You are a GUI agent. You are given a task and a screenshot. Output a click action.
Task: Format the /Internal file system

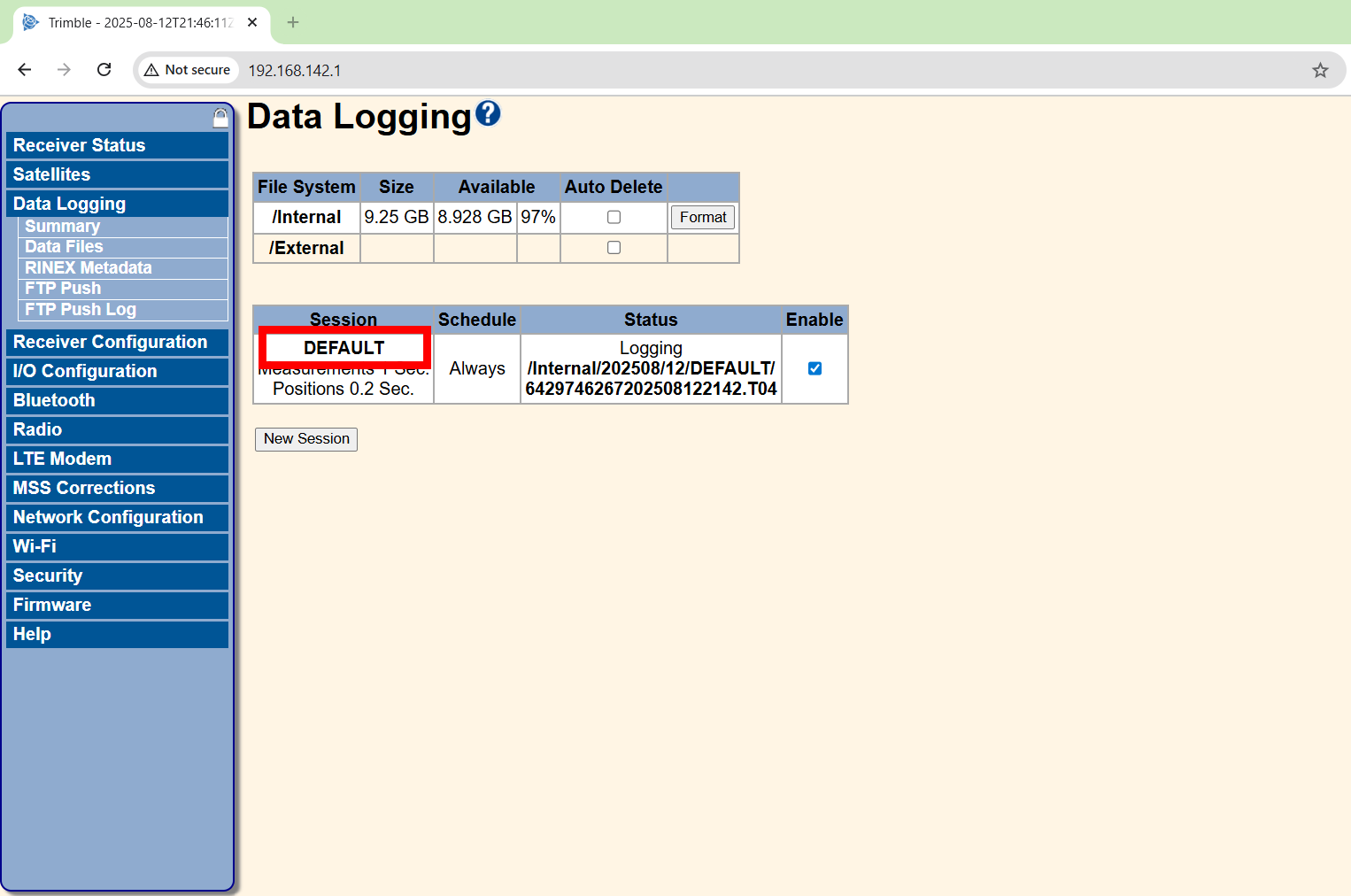coord(703,217)
